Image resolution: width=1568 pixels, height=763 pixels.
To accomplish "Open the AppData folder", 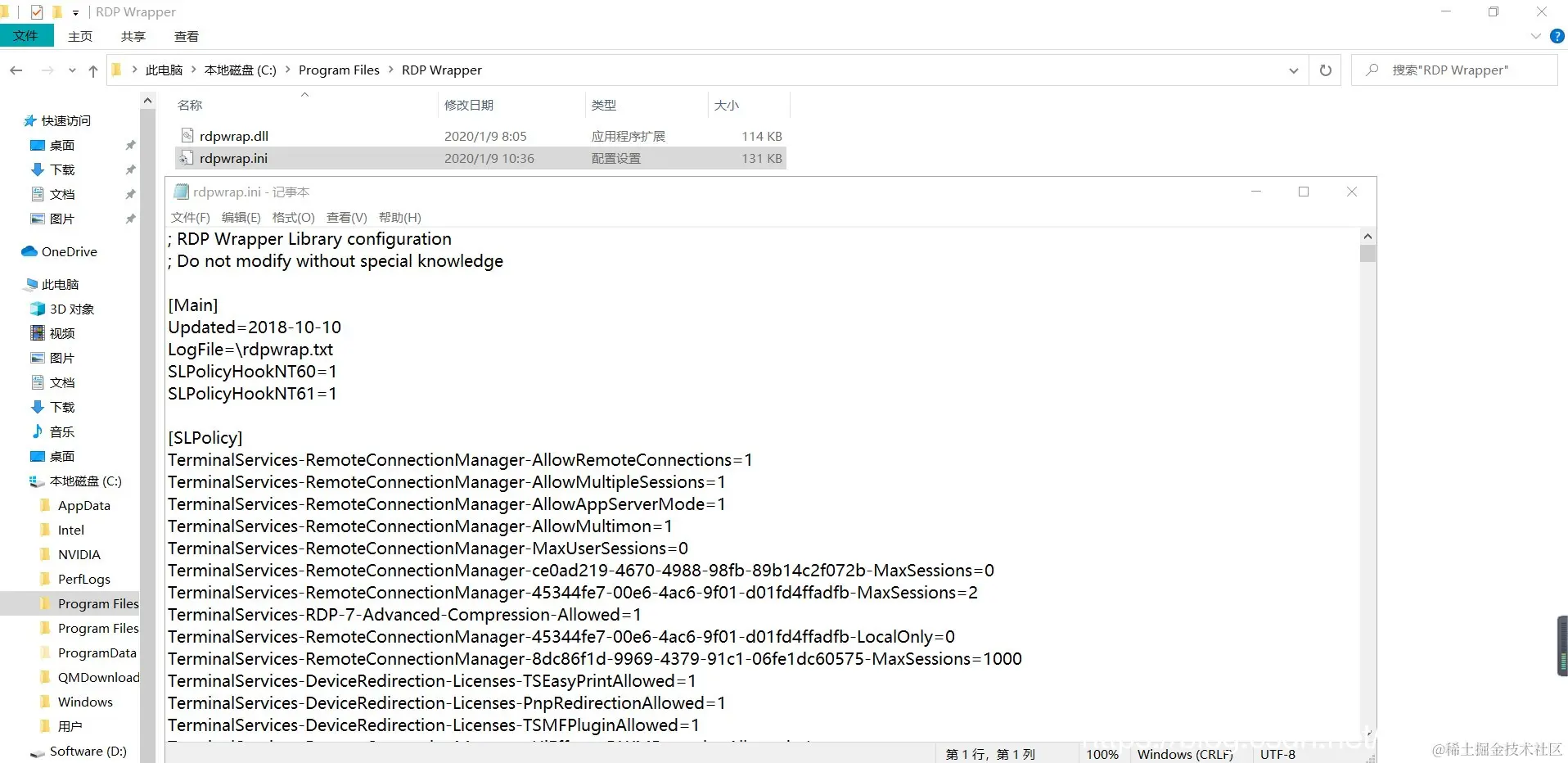I will tap(83, 506).
